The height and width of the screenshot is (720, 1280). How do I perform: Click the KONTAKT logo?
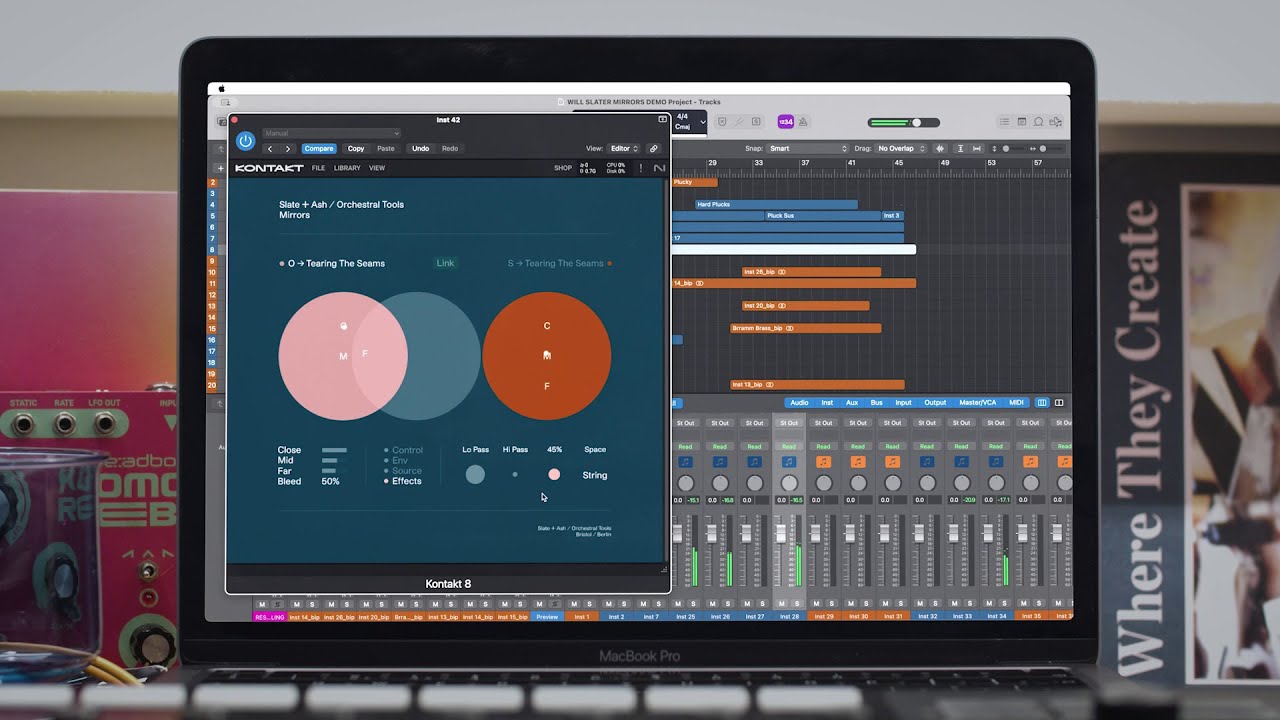tap(269, 168)
